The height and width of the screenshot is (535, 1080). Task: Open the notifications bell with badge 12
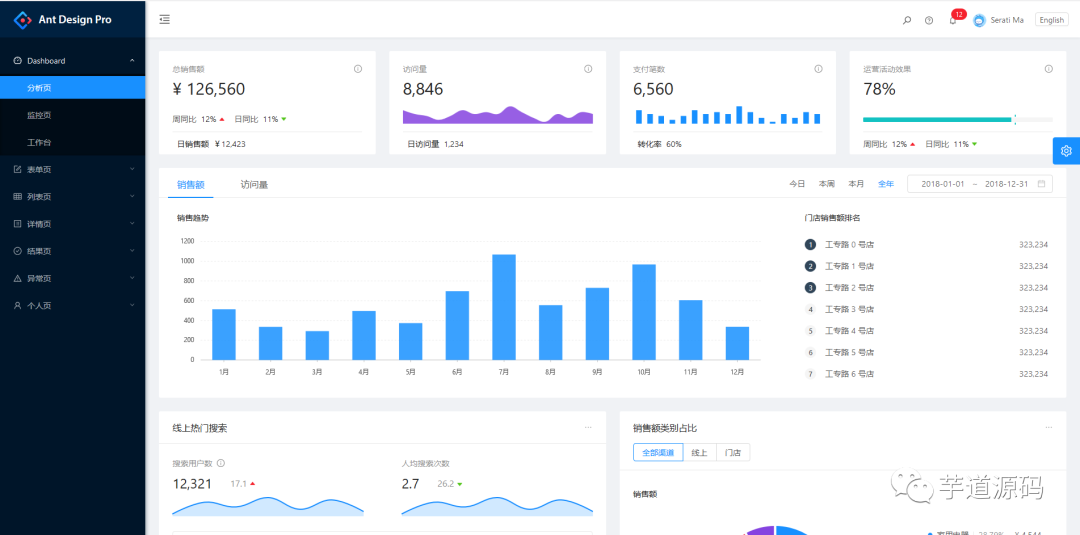point(953,20)
